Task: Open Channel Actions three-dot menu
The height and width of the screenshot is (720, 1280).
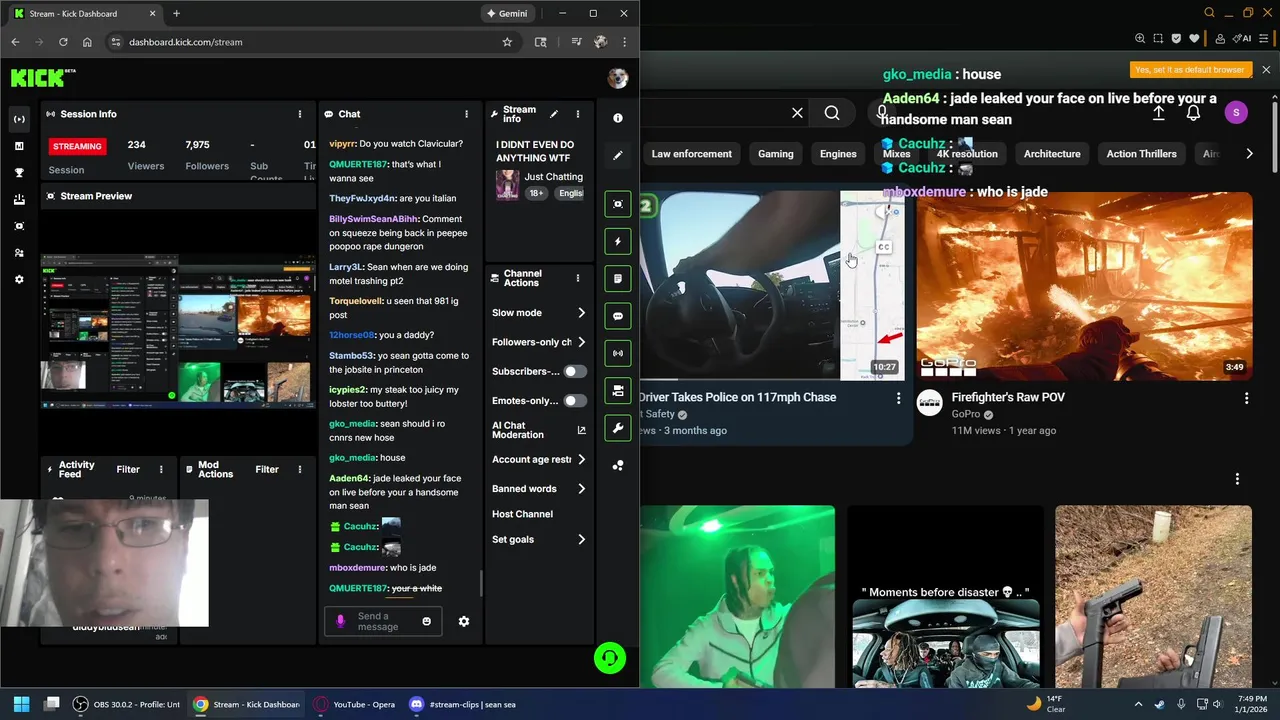Action: point(577,278)
